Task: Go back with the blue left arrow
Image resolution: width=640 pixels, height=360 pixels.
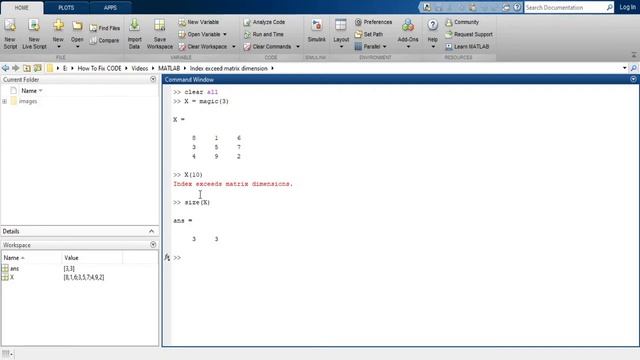Action: pyautogui.click(x=5, y=68)
